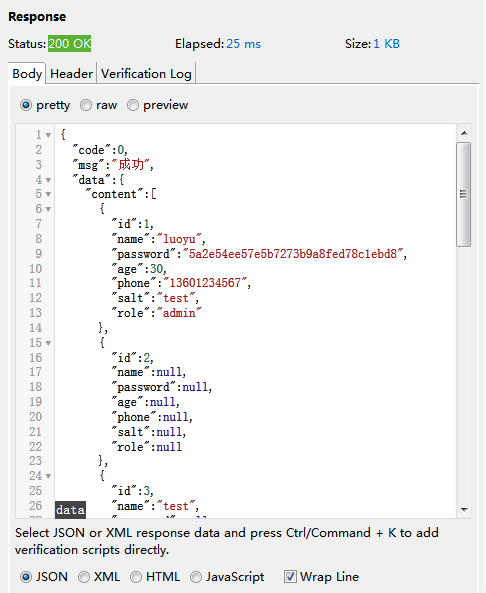Image resolution: width=486 pixels, height=593 pixels.
Task: Select the raw view radio button
Action: (x=86, y=105)
